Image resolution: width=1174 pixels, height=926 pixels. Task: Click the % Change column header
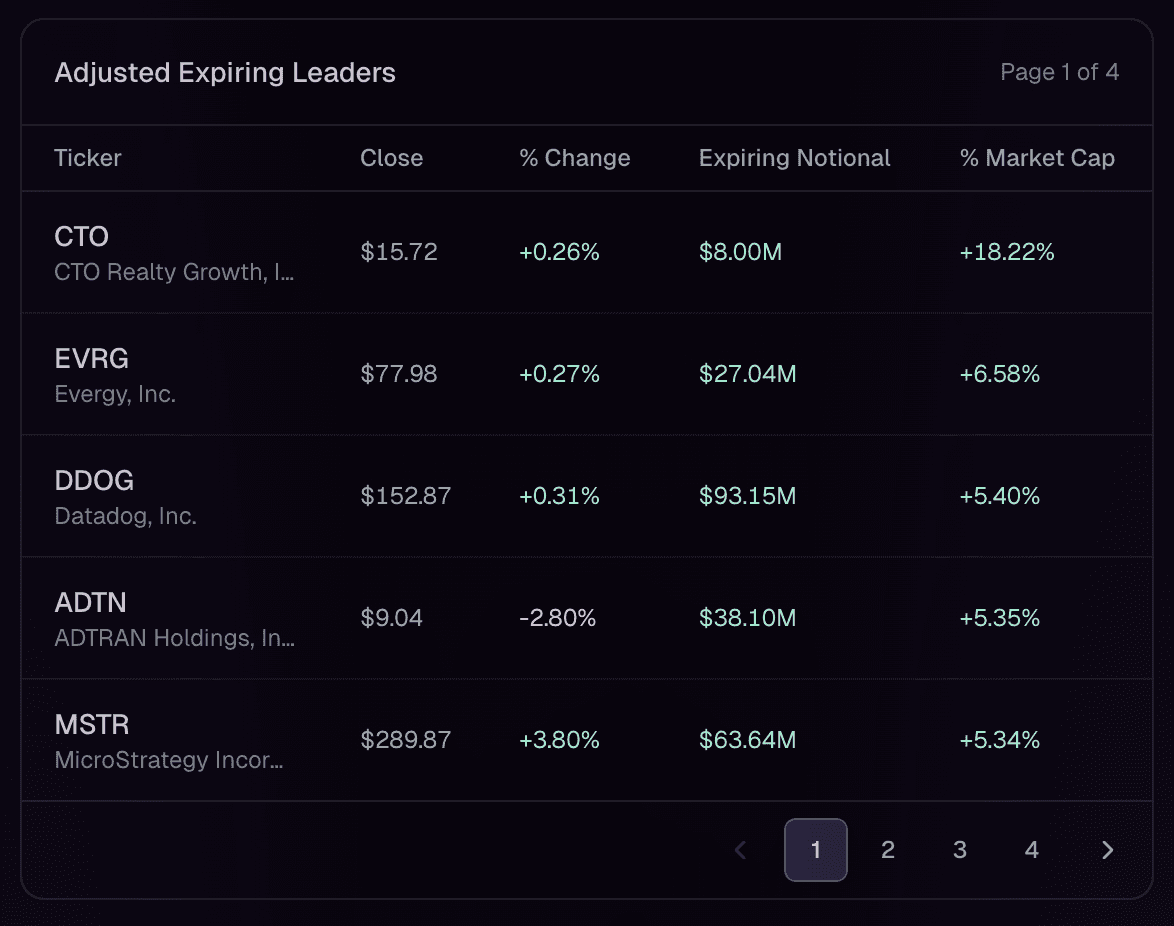[x=574, y=158]
